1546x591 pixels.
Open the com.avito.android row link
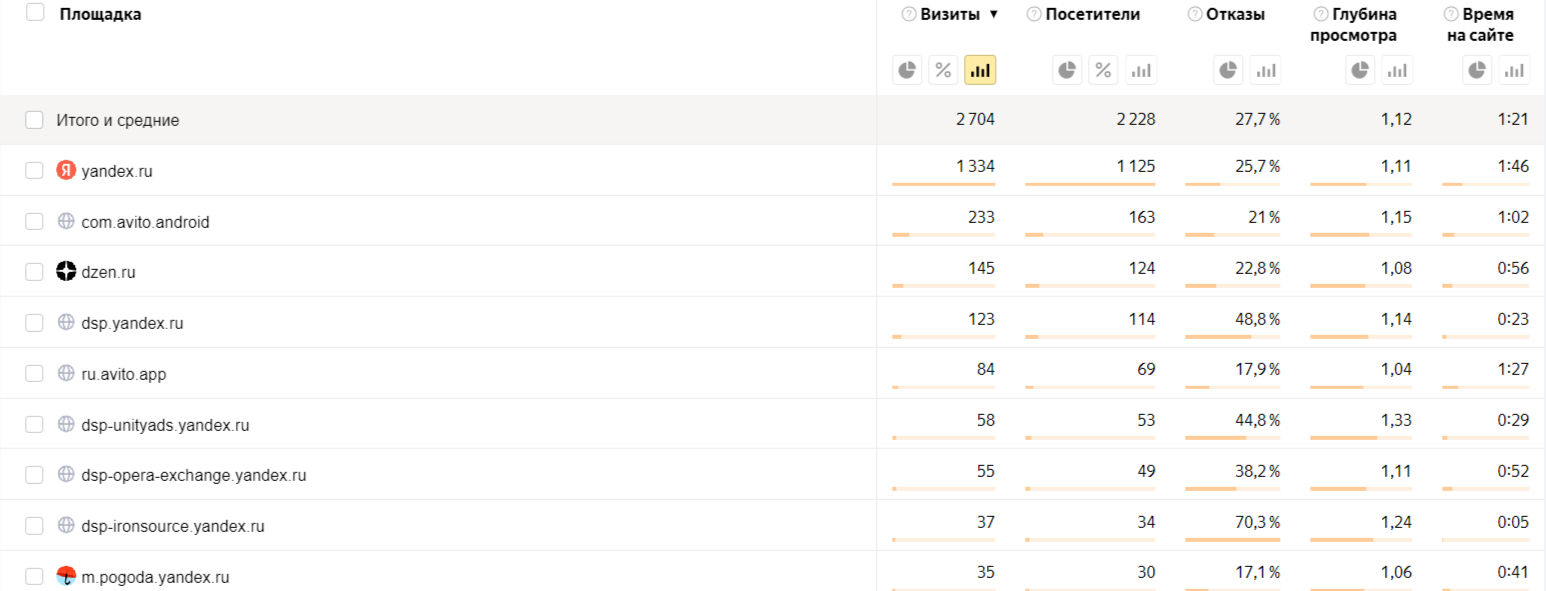(145, 222)
